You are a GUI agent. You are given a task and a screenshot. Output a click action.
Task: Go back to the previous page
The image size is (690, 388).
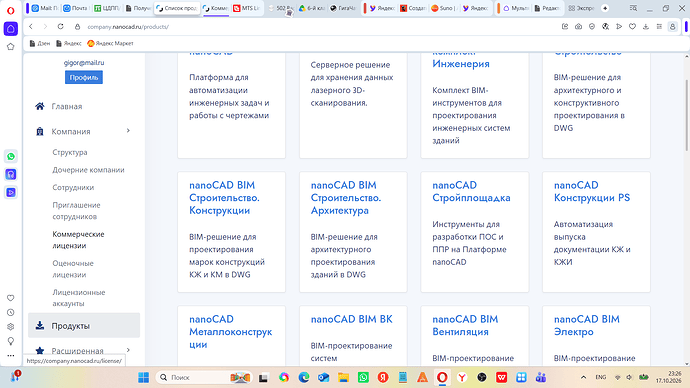pos(31,27)
